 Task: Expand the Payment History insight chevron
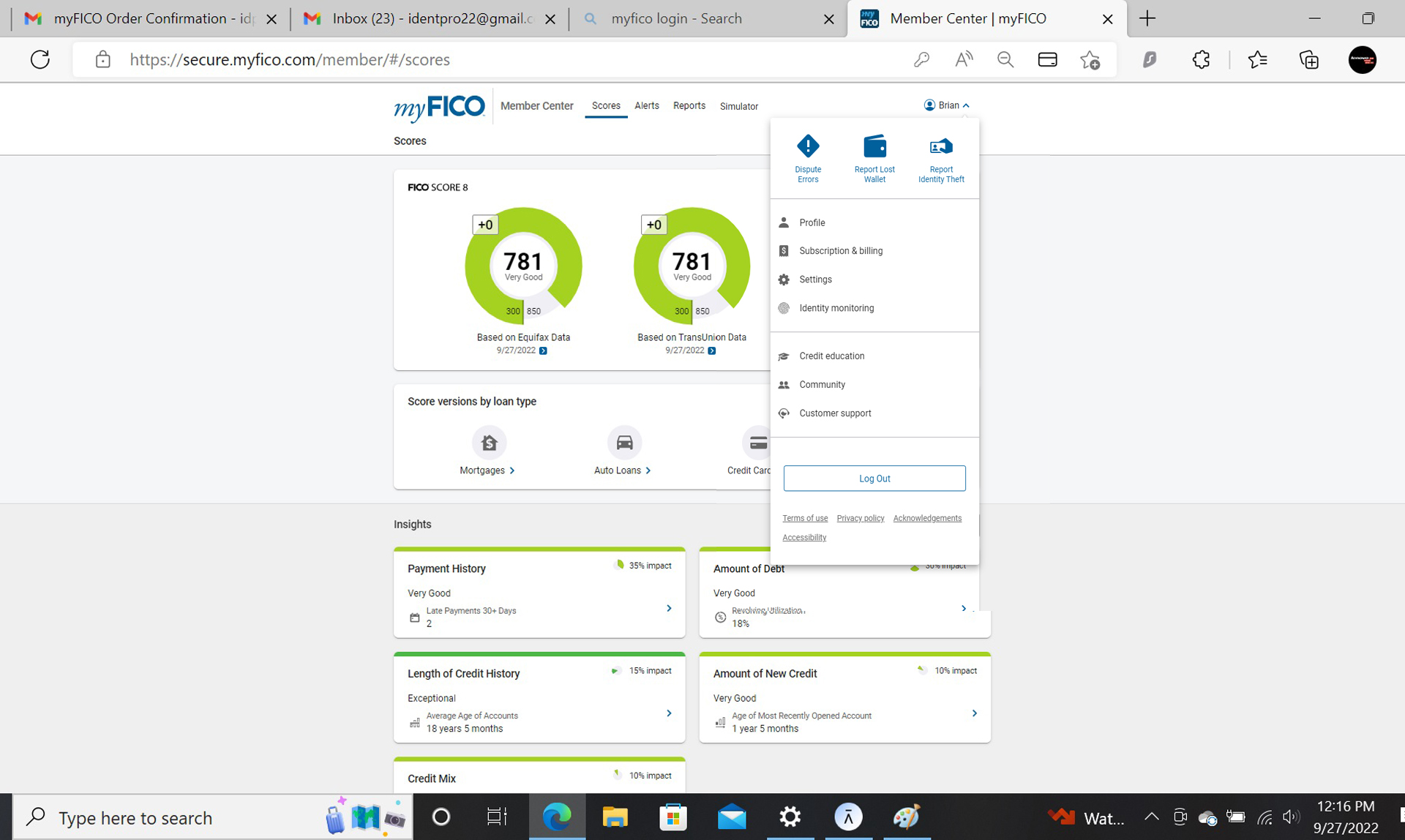669,608
